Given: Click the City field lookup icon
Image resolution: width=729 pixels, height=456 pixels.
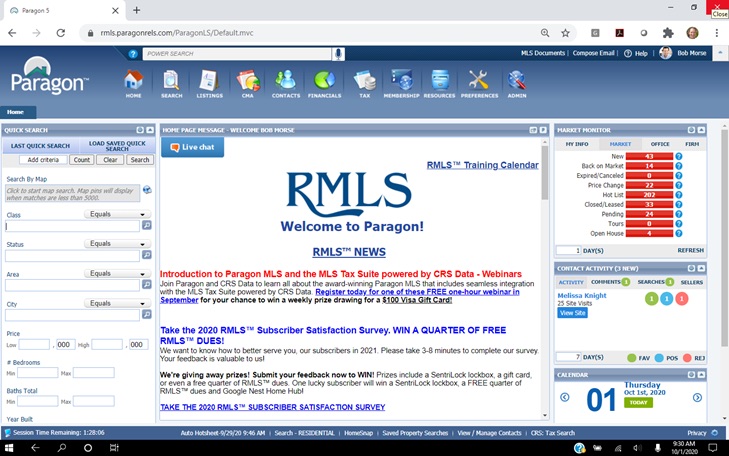Looking at the screenshot, I should tap(146, 315).
